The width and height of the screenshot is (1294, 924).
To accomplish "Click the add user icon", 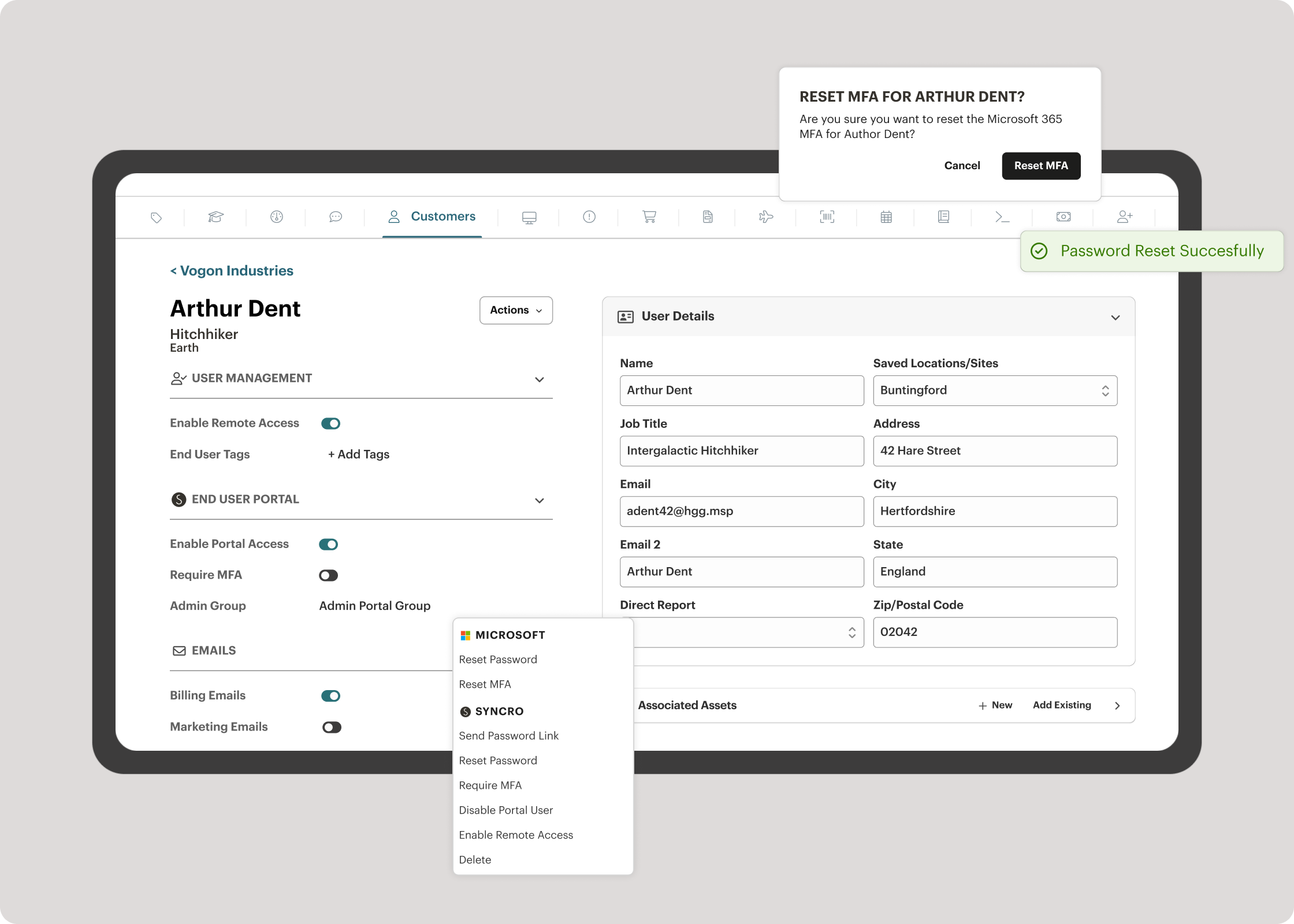I will point(1124,217).
